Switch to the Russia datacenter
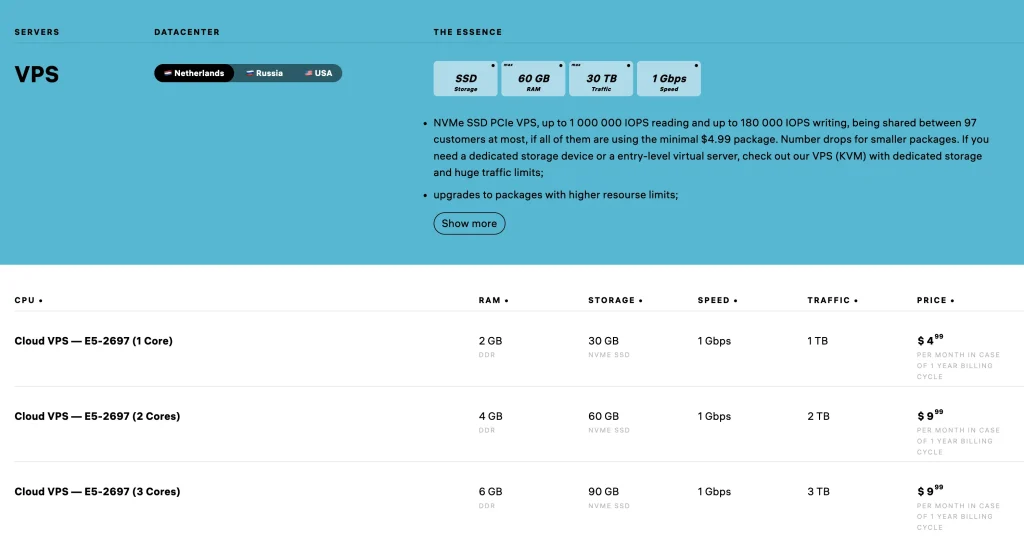This screenshot has width=1024, height=537. 264,73
